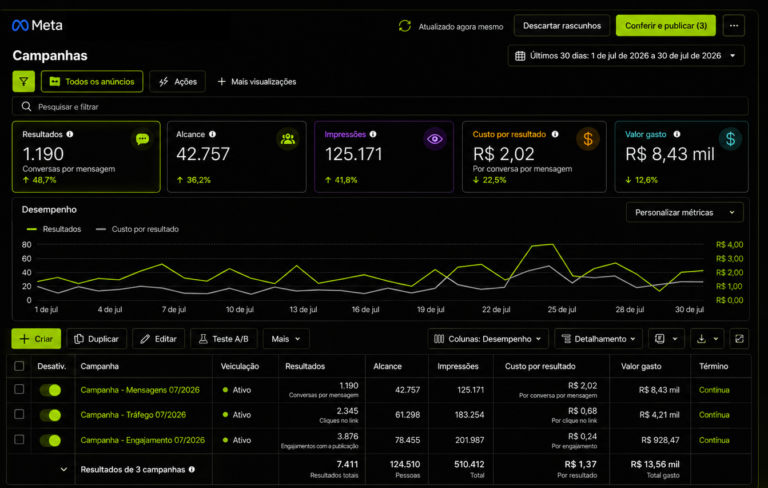Toggle off Campanha - Engajamento 07/2026 switch

[50, 440]
